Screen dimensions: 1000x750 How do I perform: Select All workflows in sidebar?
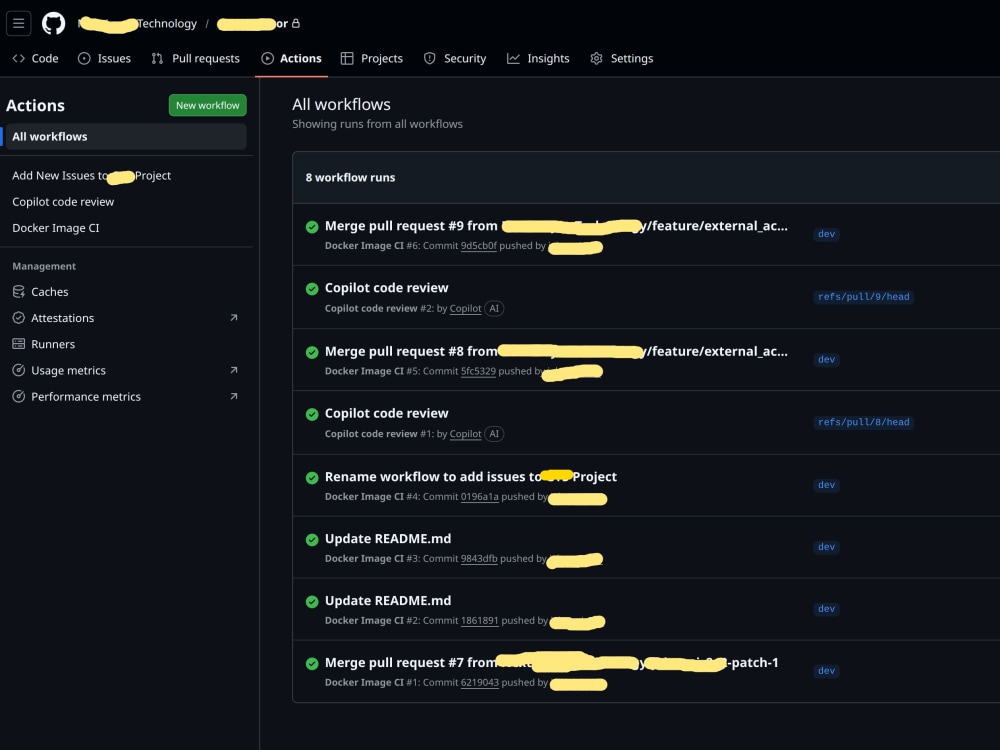125,136
